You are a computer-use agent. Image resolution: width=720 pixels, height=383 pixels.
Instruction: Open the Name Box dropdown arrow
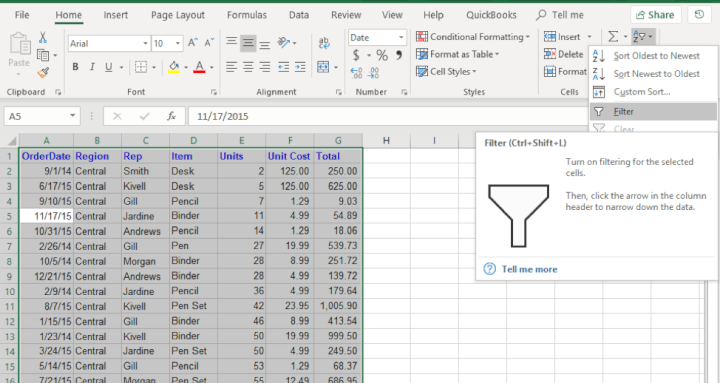coord(72,116)
